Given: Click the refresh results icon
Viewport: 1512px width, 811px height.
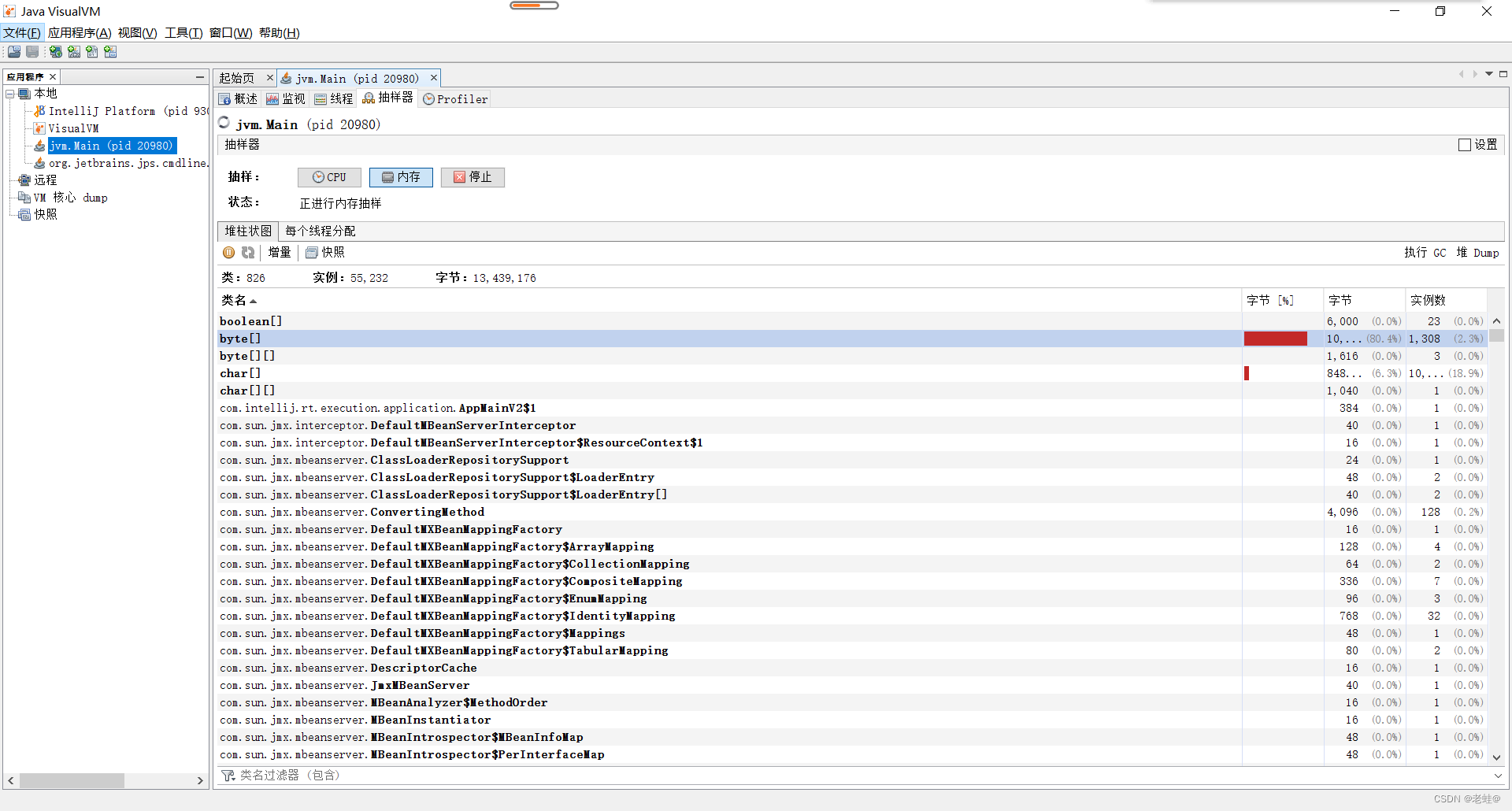Looking at the screenshot, I should coord(248,253).
